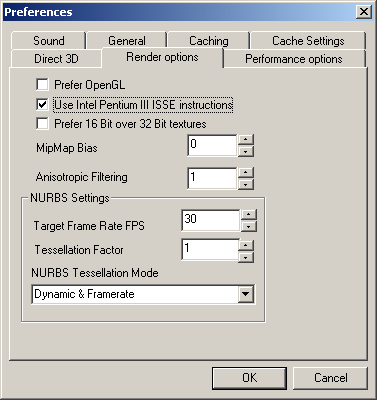Go to the Cache Settings tab

[x=308, y=41]
